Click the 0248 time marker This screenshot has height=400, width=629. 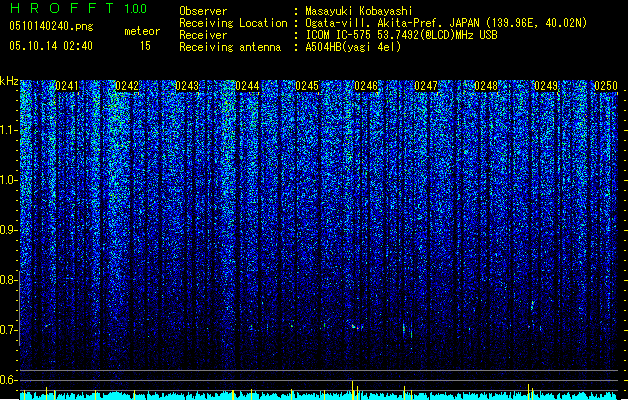tap(486, 86)
